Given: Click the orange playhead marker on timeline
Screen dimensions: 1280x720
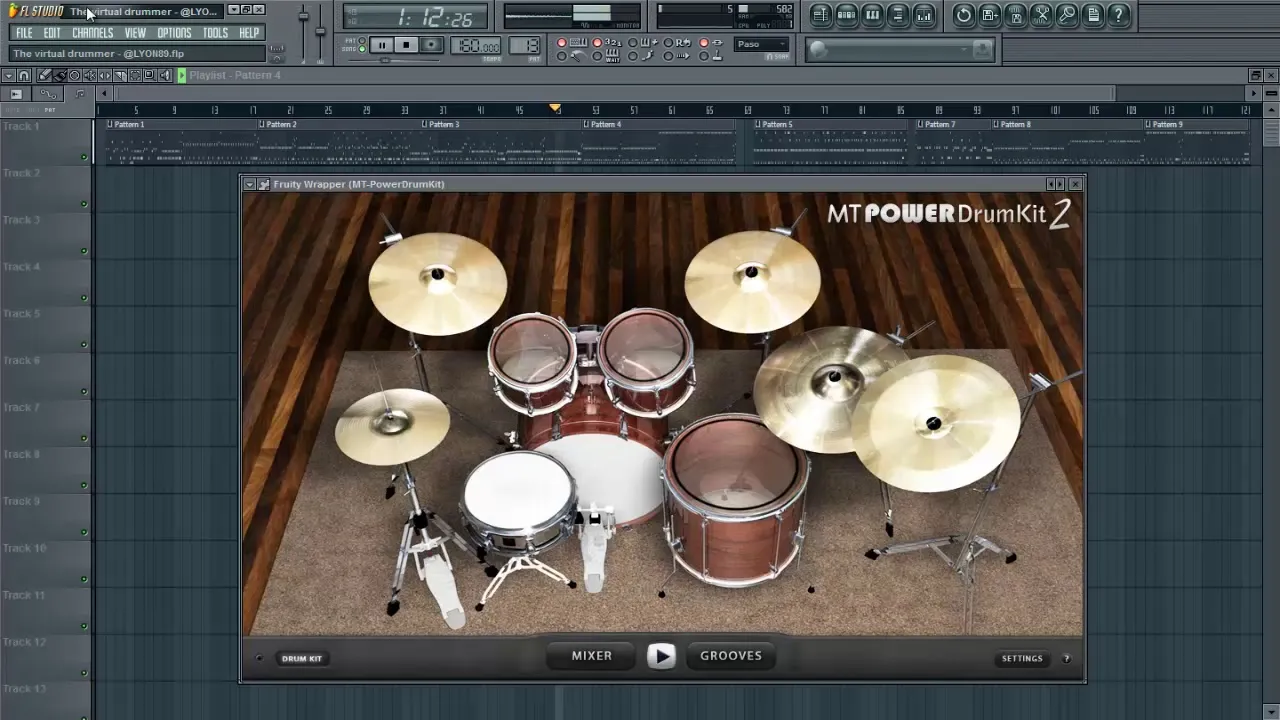Looking at the screenshot, I should click(x=555, y=109).
